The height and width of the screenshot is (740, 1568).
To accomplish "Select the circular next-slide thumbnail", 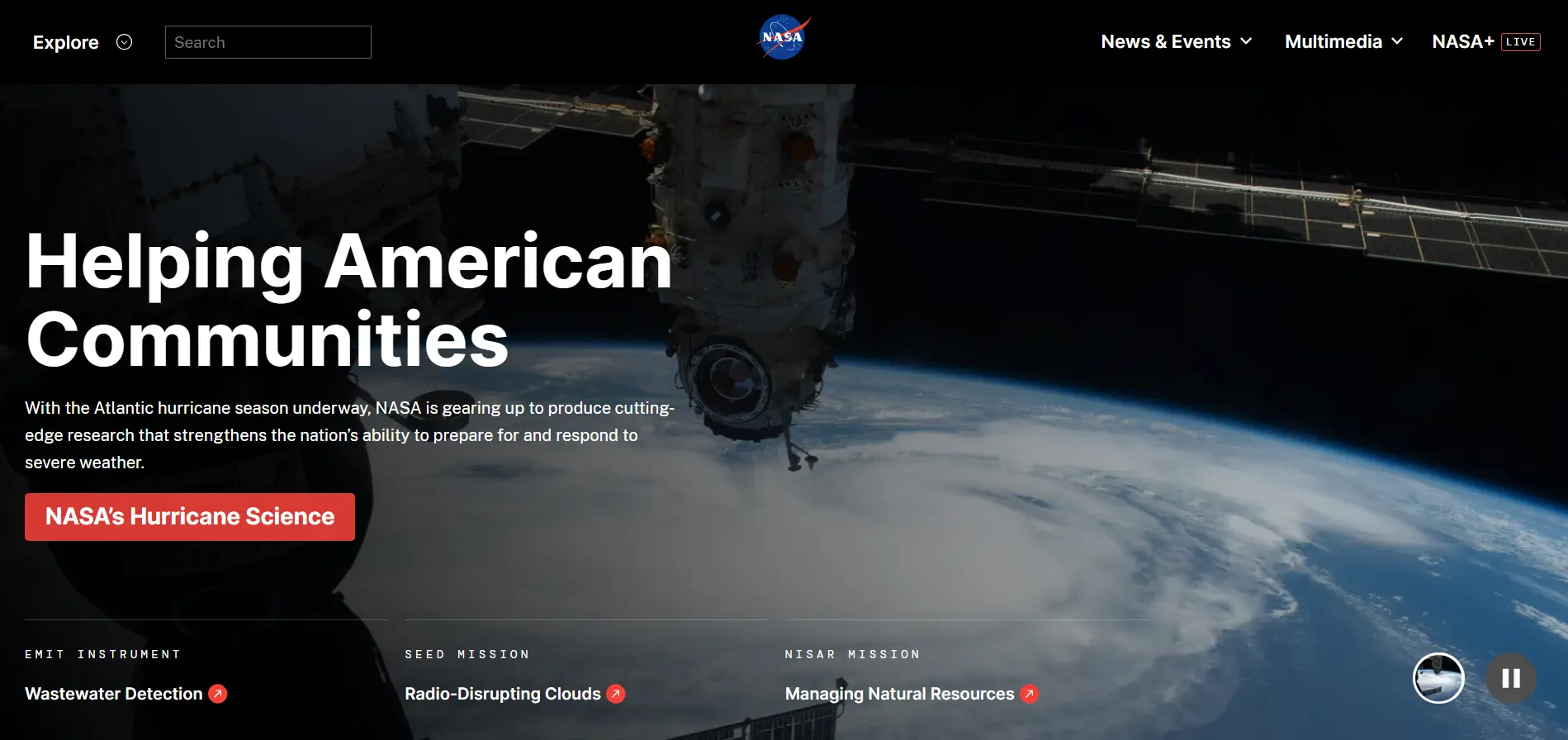I will tap(1438, 678).
